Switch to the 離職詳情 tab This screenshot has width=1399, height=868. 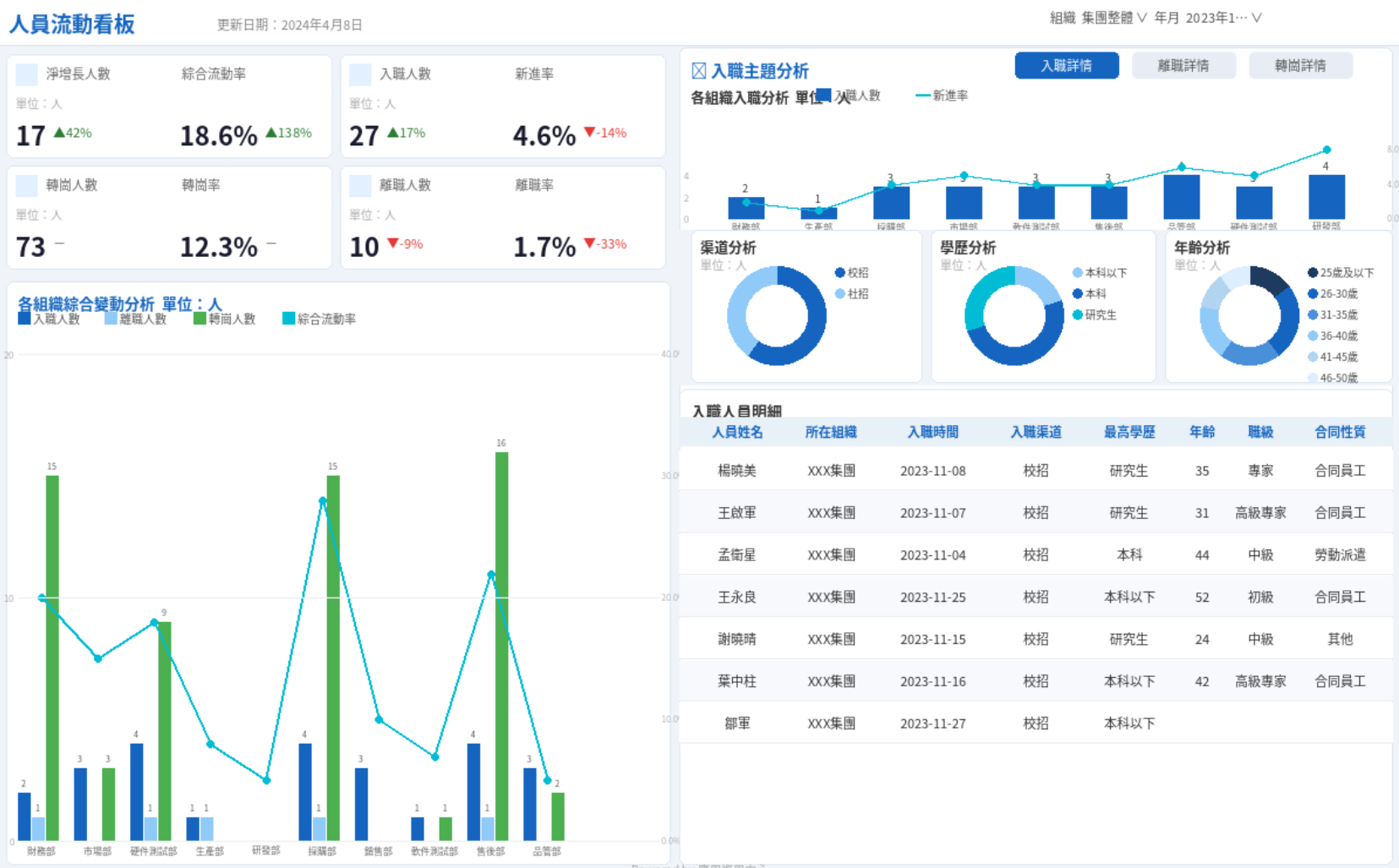pyautogui.click(x=1183, y=66)
